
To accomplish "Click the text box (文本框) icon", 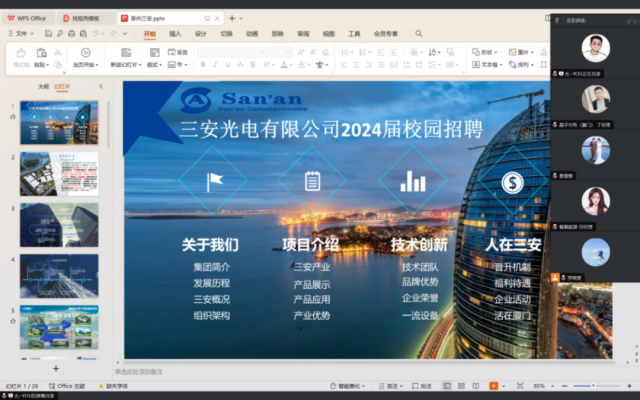I will (489, 64).
